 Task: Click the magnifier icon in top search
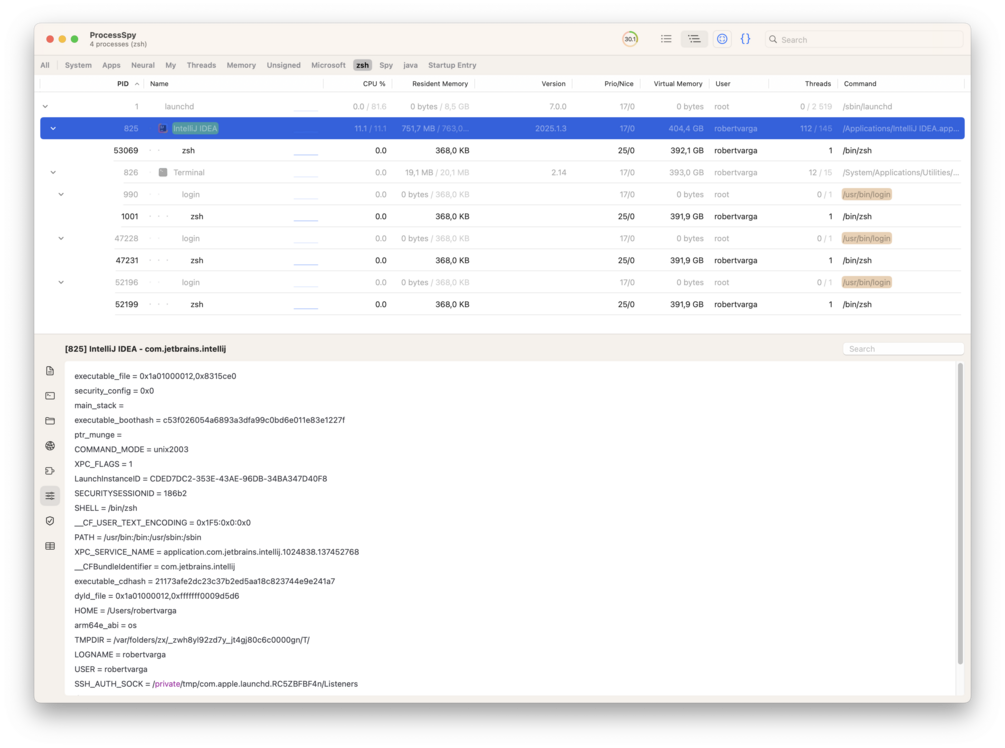(773, 40)
